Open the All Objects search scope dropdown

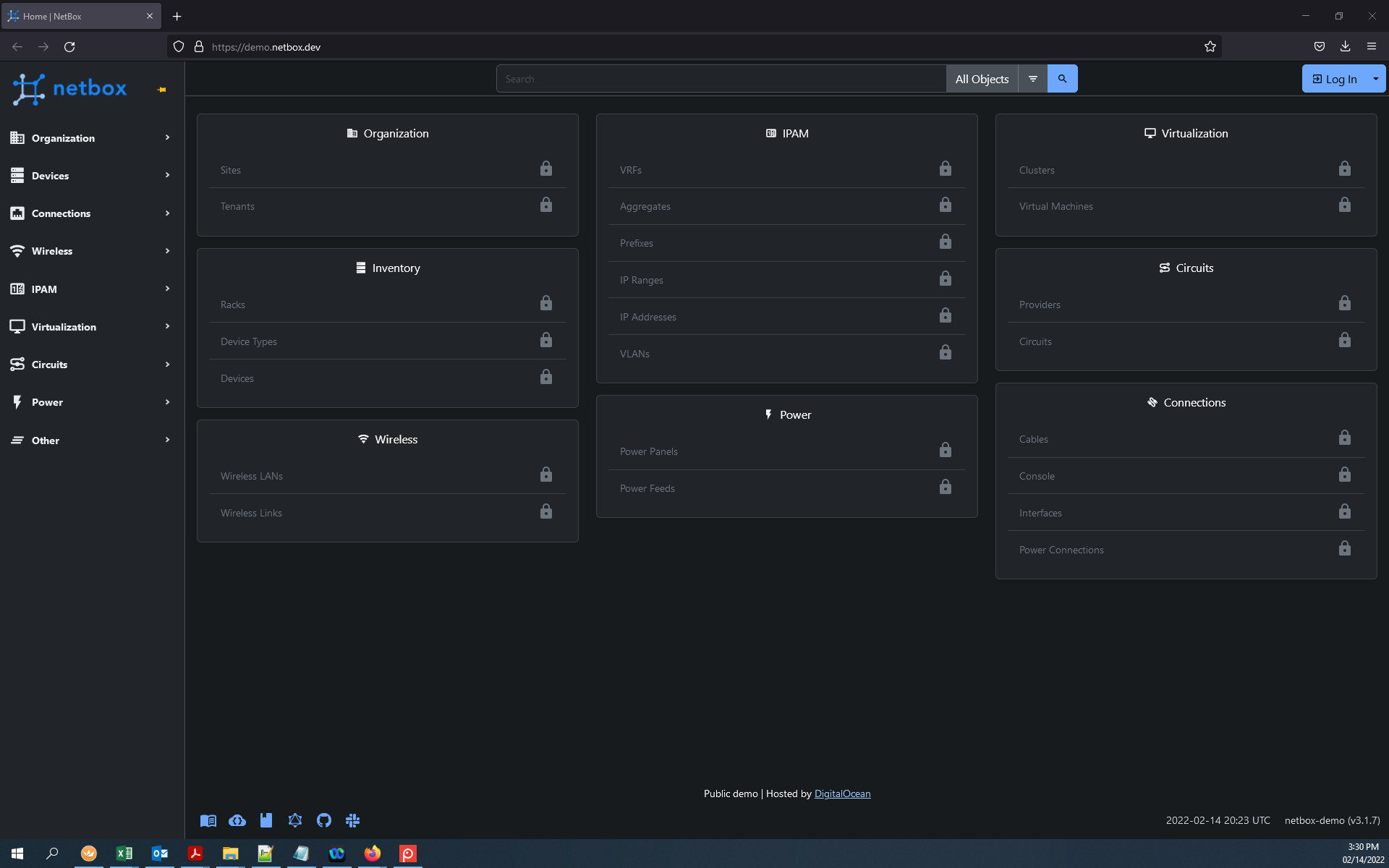[x=981, y=79]
